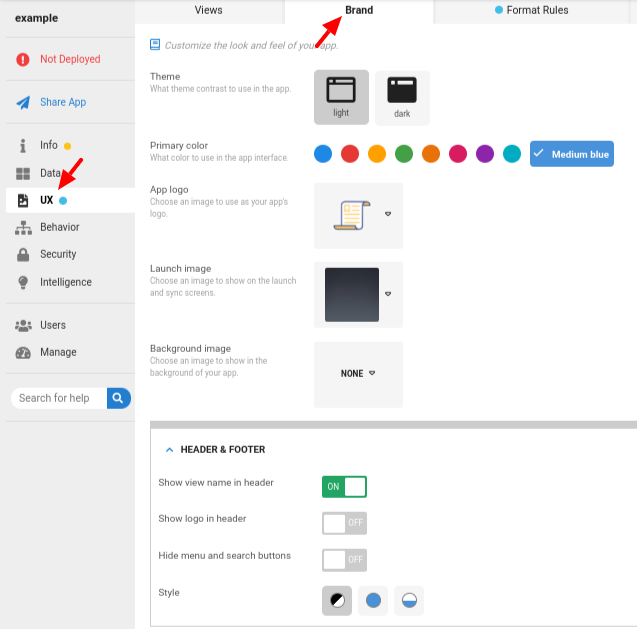Click the Share App link
637x629 pixels.
click(63, 102)
